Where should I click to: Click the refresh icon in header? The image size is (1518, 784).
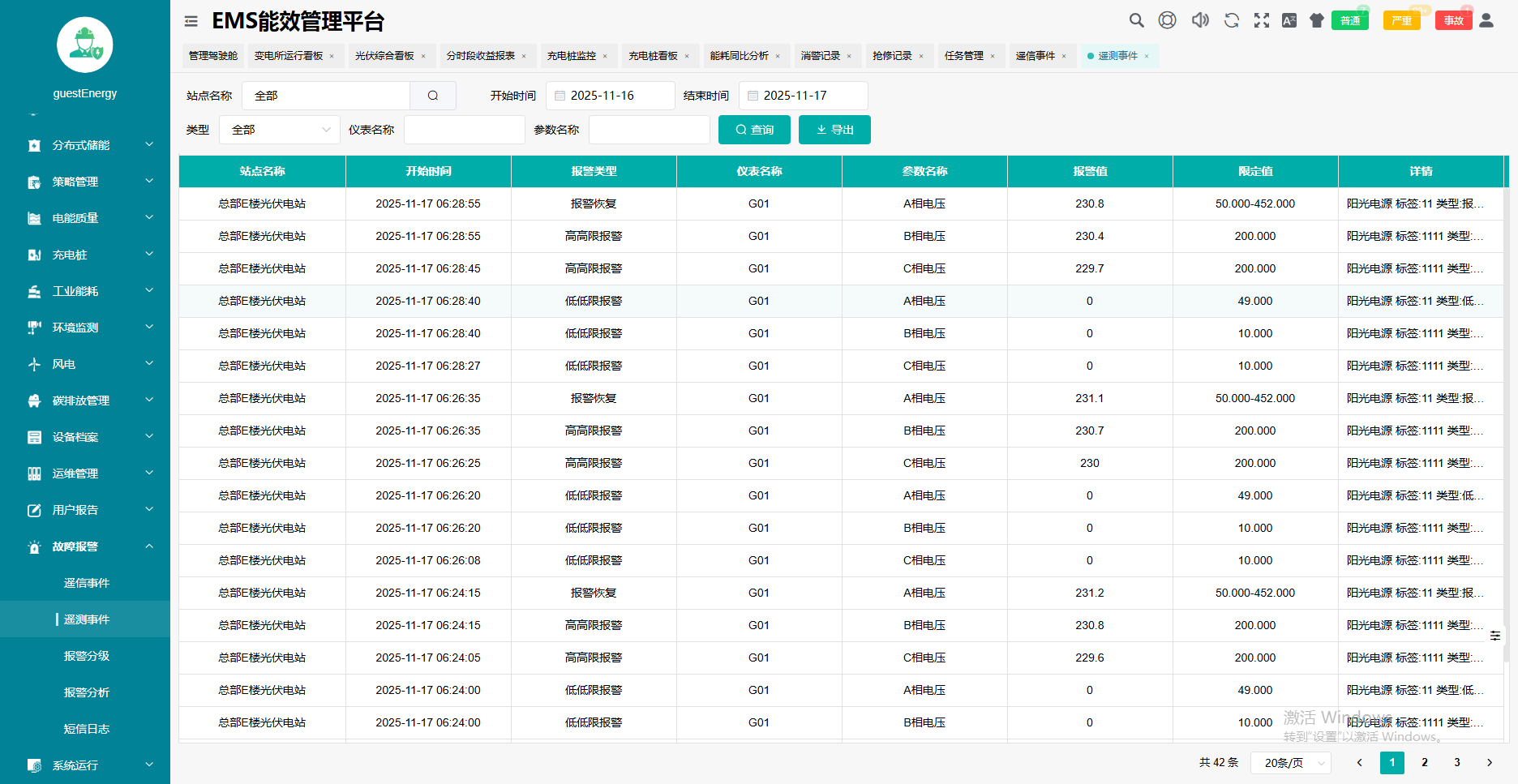tap(1231, 20)
